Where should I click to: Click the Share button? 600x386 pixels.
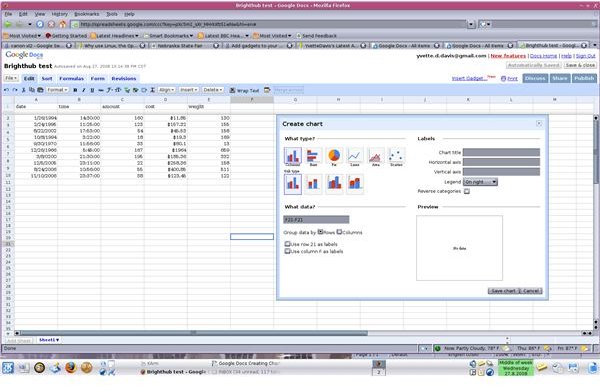(x=559, y=78)
